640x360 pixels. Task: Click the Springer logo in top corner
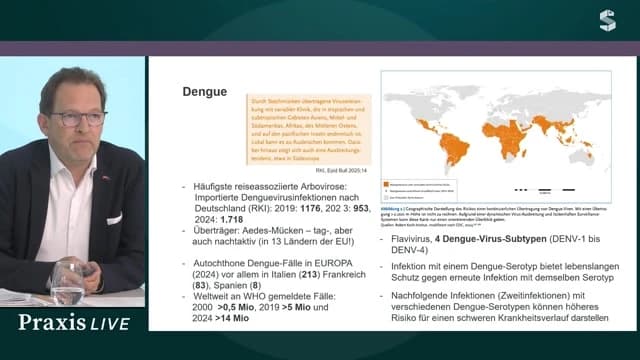pos(608,21)
